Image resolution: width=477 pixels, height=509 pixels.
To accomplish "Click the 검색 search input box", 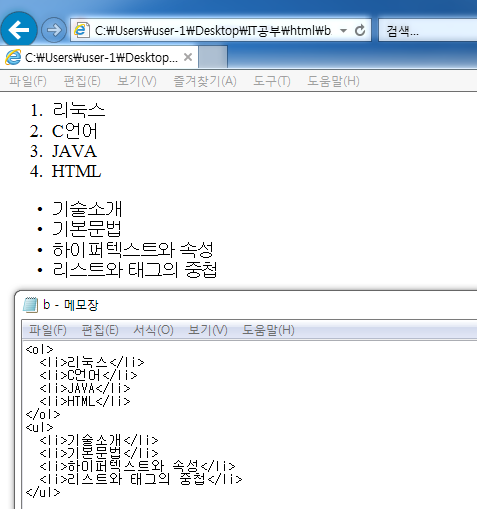I will point(428,31).
